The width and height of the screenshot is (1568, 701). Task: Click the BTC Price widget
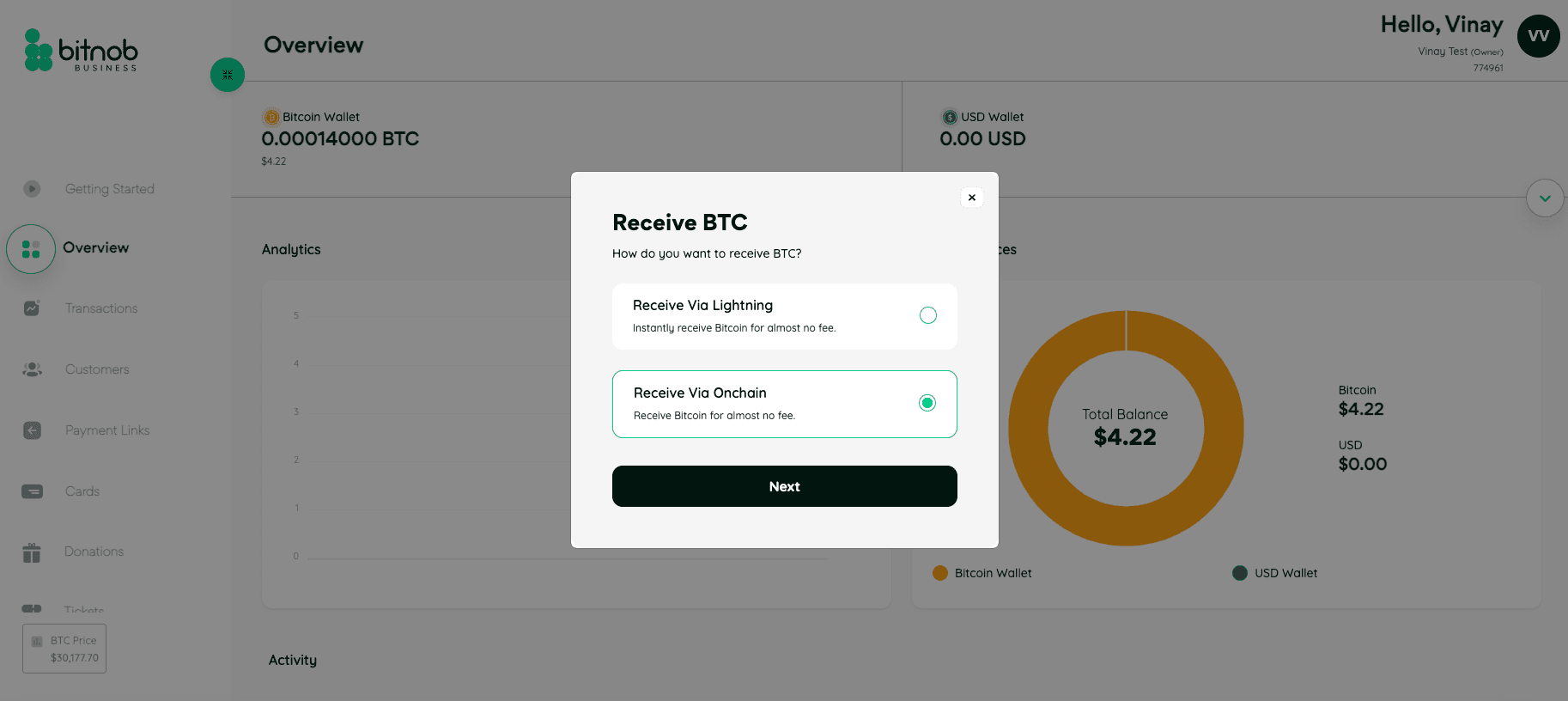click(x=64, y=648)
